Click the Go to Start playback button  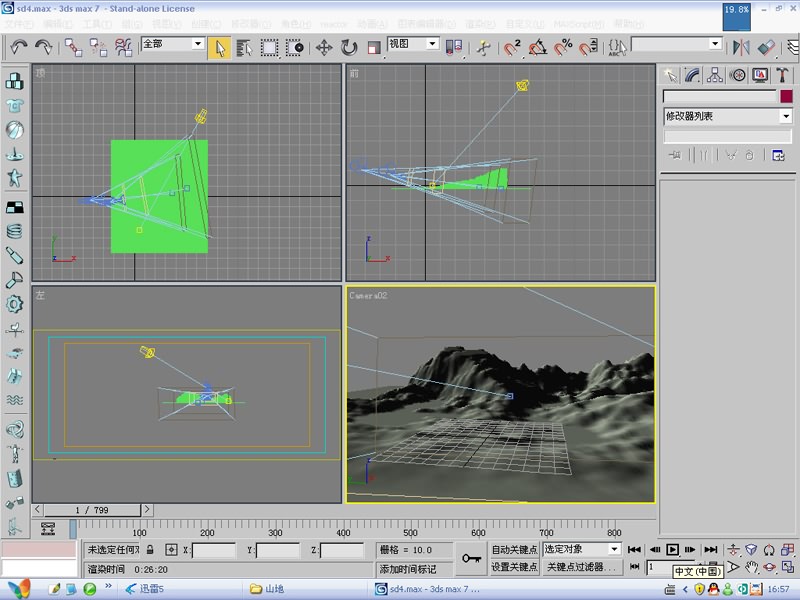click(634, 549)
